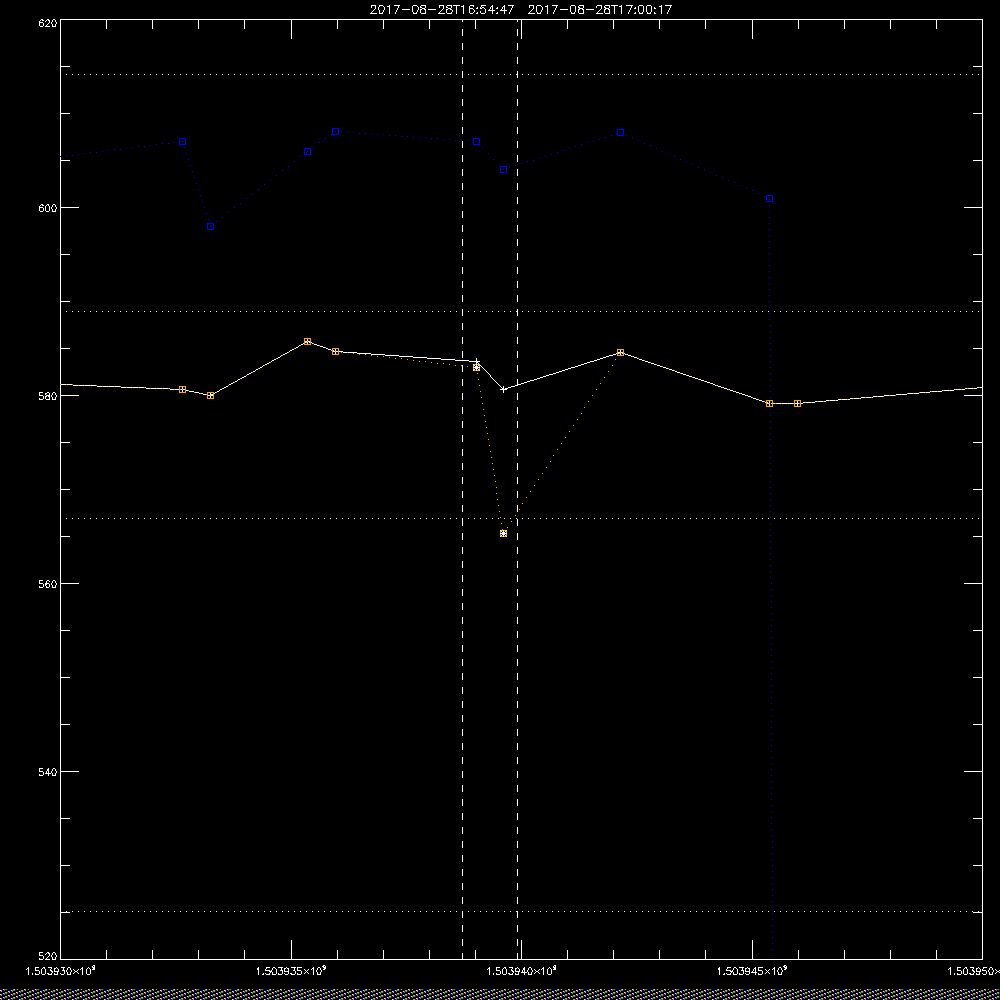Click the y-axis label 580
Viewport: 1000px width, 1000px height.
click(48, 395)
